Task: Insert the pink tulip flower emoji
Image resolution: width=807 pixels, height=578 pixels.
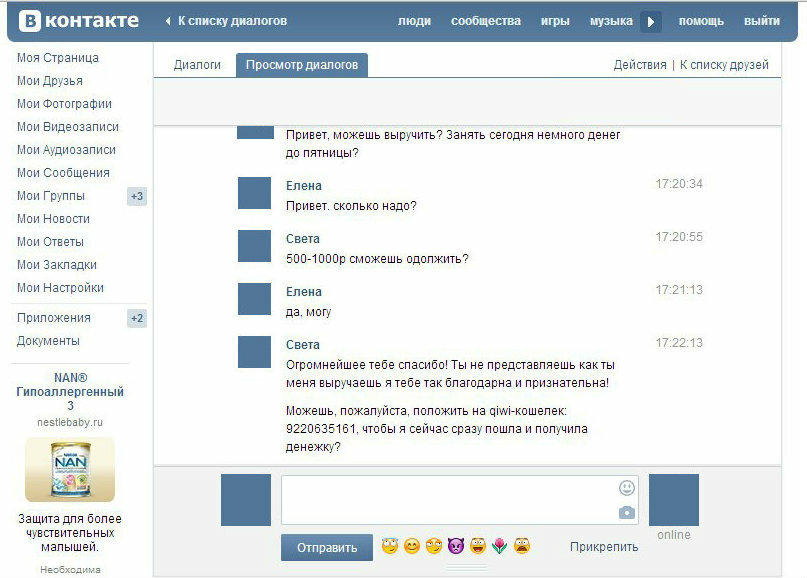Action: 500,546
